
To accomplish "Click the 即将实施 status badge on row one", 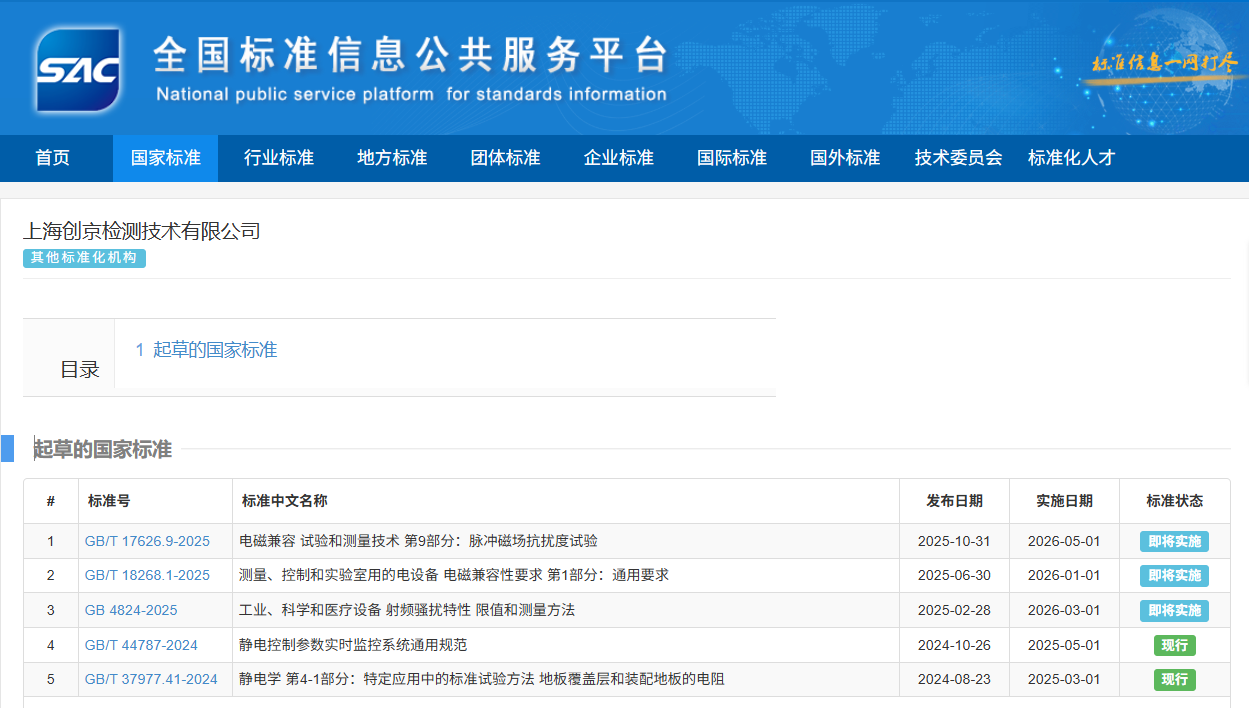I will click(1174, 541).
